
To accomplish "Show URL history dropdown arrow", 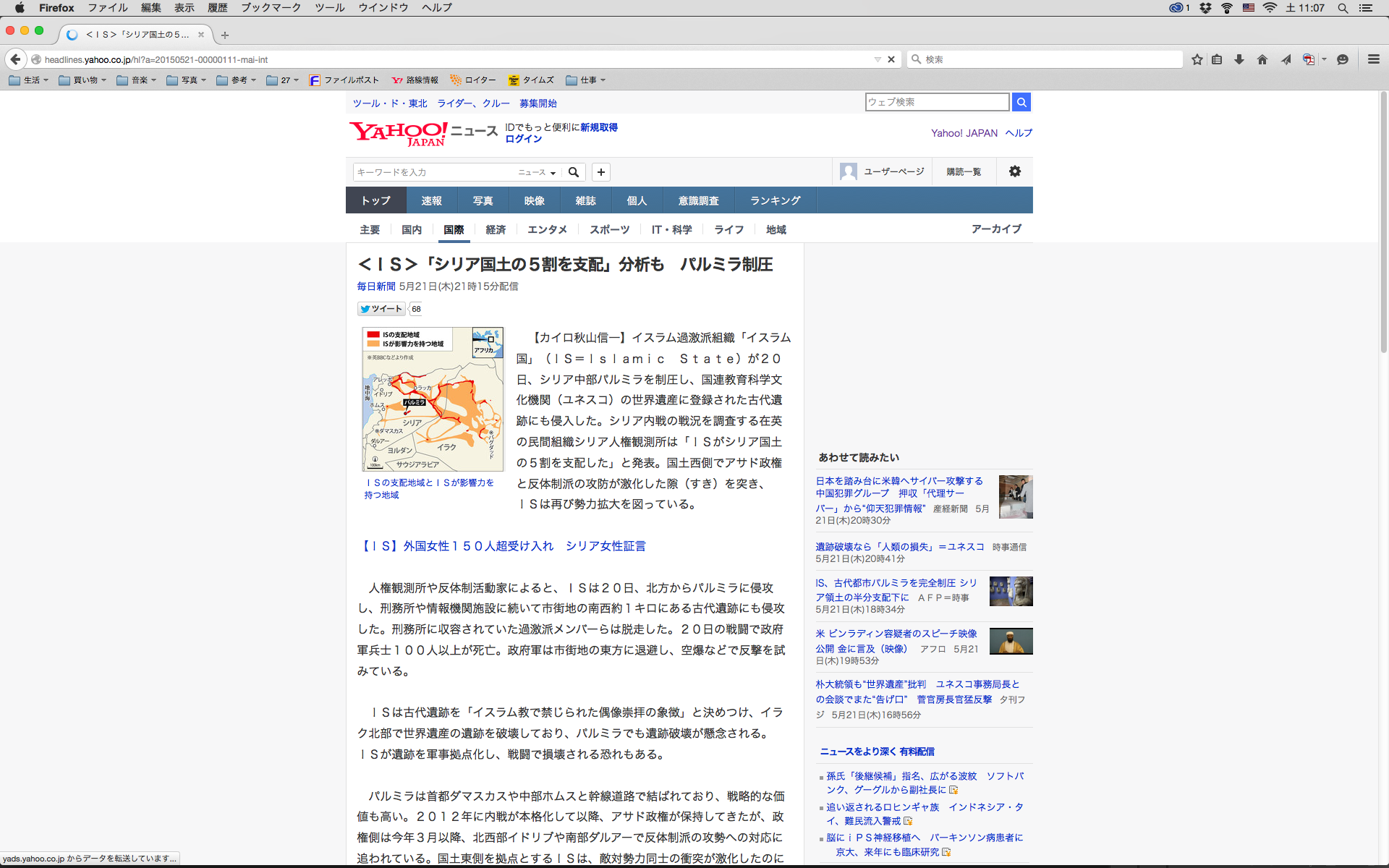I will click(878, 59).
